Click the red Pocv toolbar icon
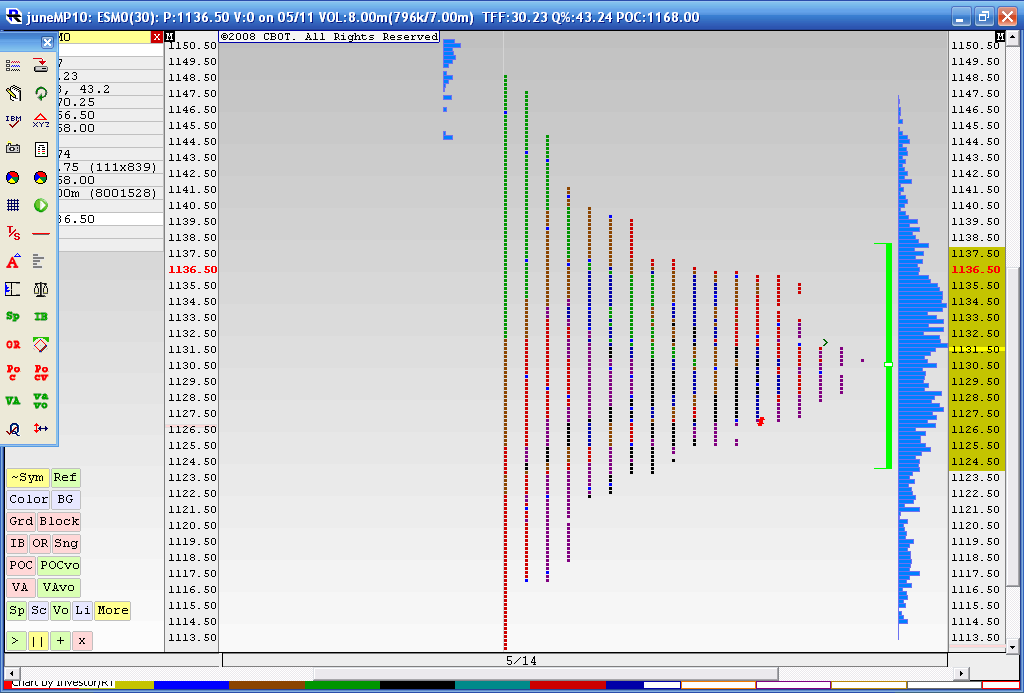This screenshot has height=693, width=1024. [40, 372]
